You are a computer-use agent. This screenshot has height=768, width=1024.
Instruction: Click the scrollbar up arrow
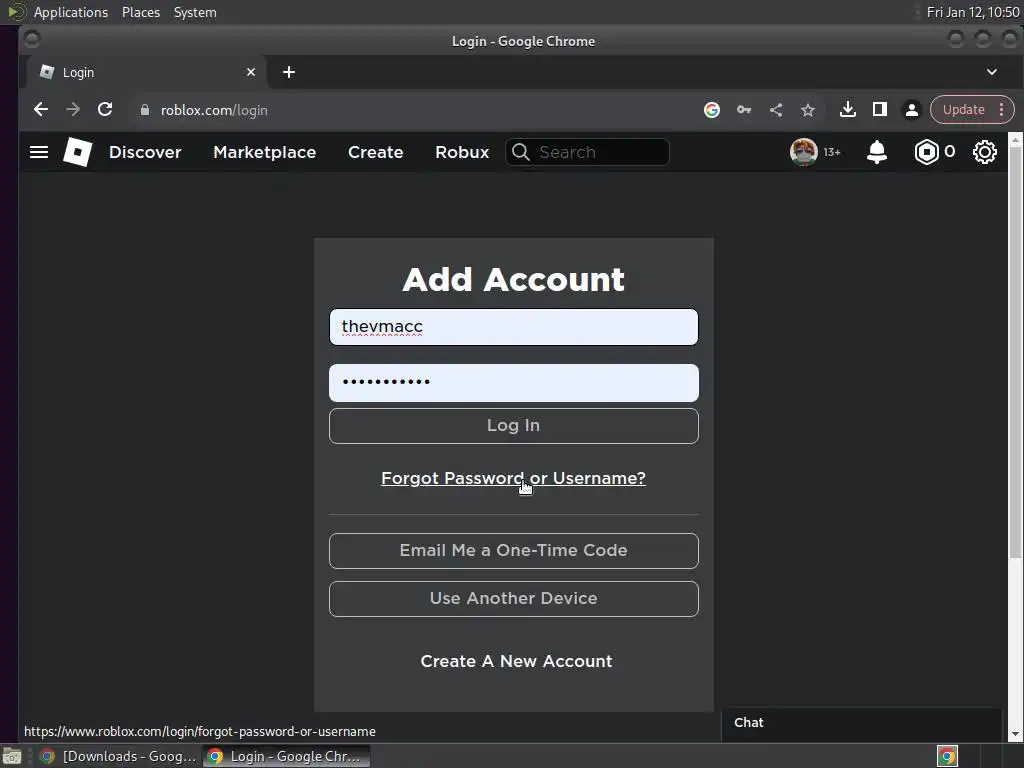click(x=1015, y=139)
